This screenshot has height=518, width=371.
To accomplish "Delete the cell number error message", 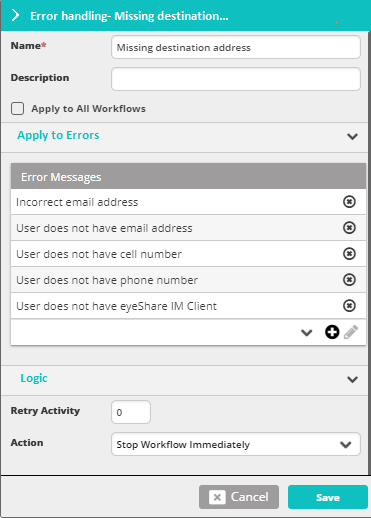I will point(349,254).
